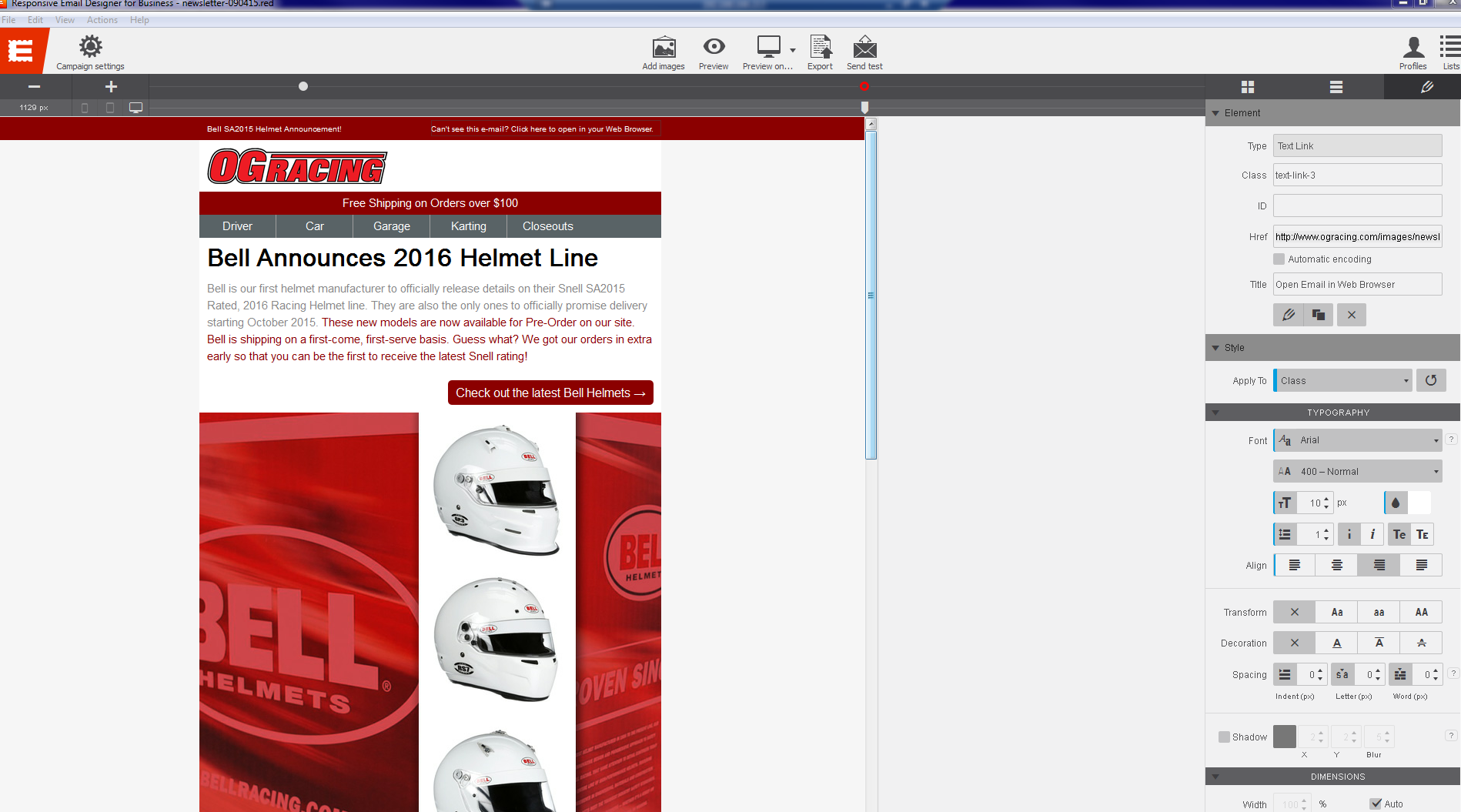Image resolution: width=1461 pixels, height=812 pixels.
Task: Click the letter spacing icon
Action: 1342,675
